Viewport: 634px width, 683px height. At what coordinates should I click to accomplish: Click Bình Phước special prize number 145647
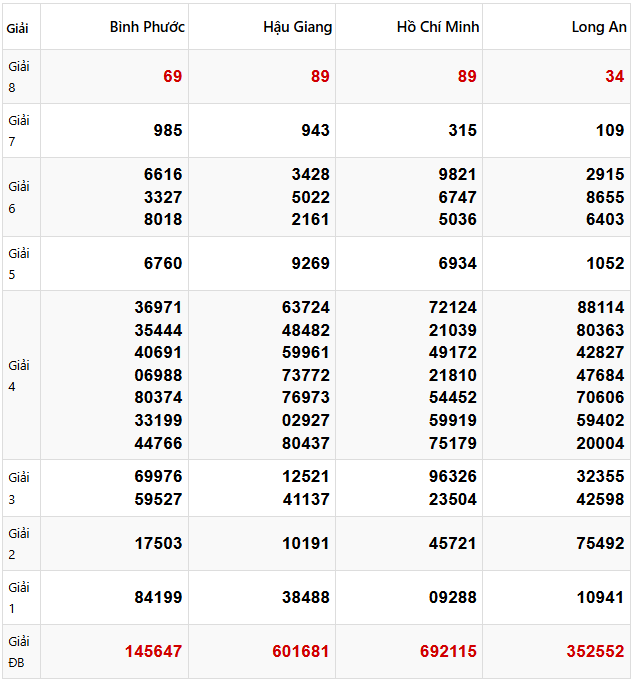coord(153,651)
